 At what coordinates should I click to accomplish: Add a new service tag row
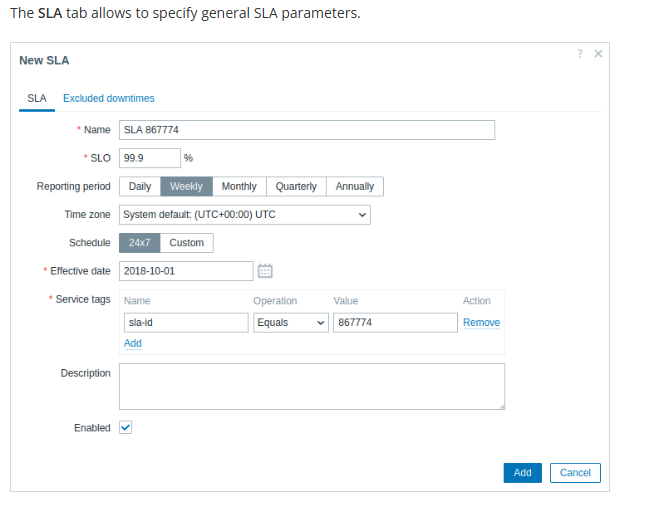tap(133, 343)
